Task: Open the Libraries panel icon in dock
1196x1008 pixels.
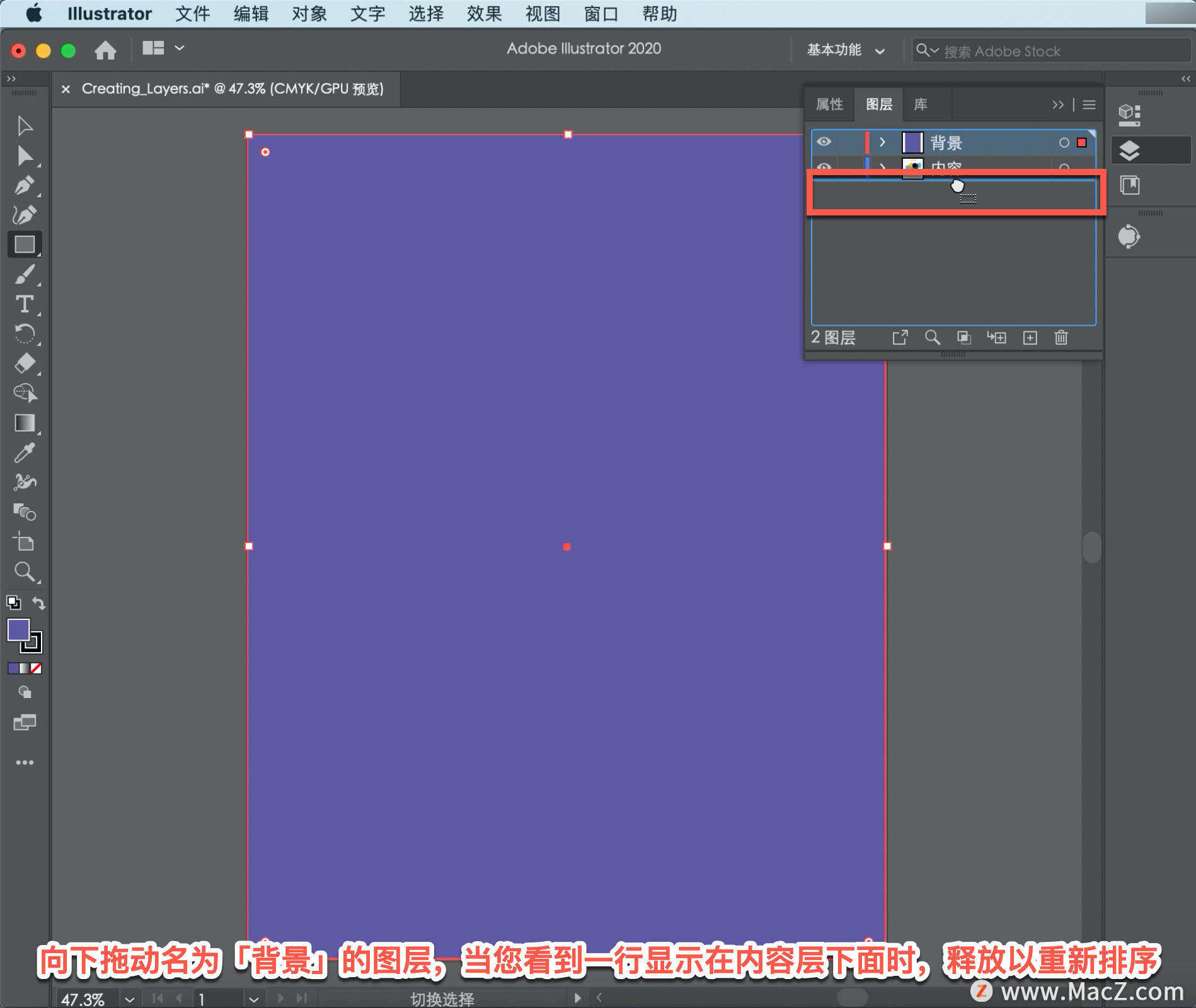Action: [x=1129, y=185]
